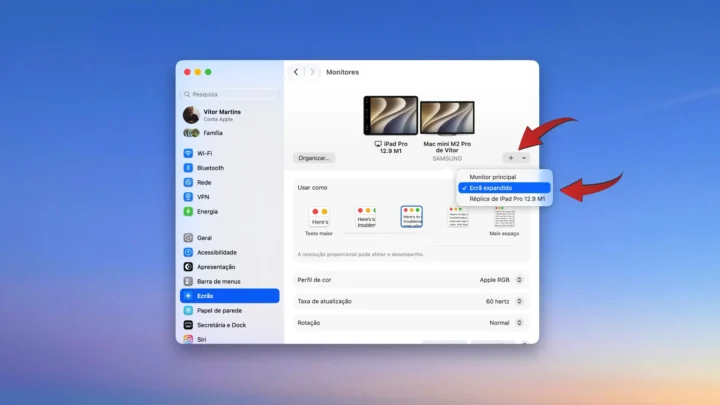
Task: Open Acessibilidade settings
Action: 230,253
